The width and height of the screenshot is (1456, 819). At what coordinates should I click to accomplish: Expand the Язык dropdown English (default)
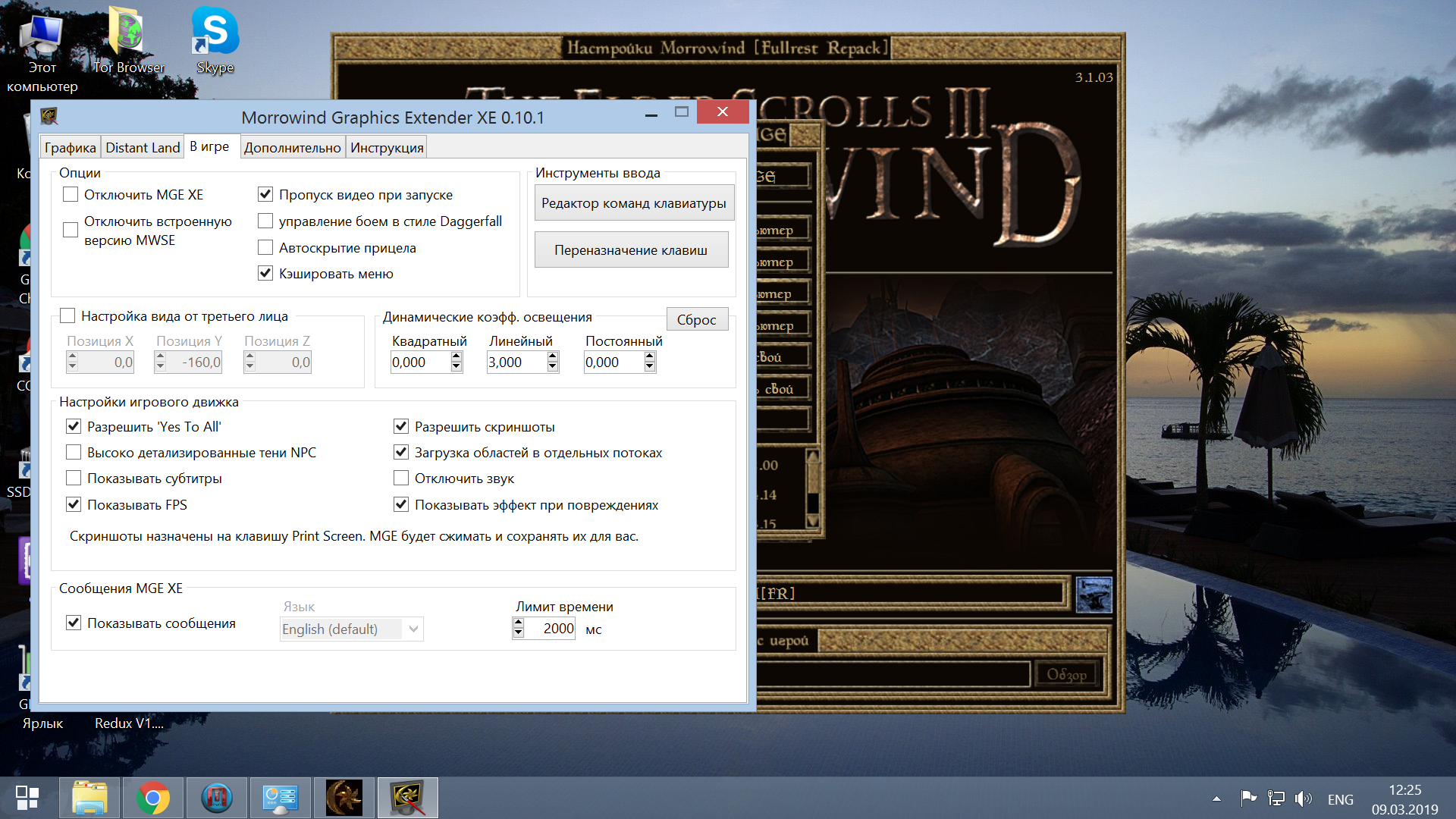pos(351,629)
